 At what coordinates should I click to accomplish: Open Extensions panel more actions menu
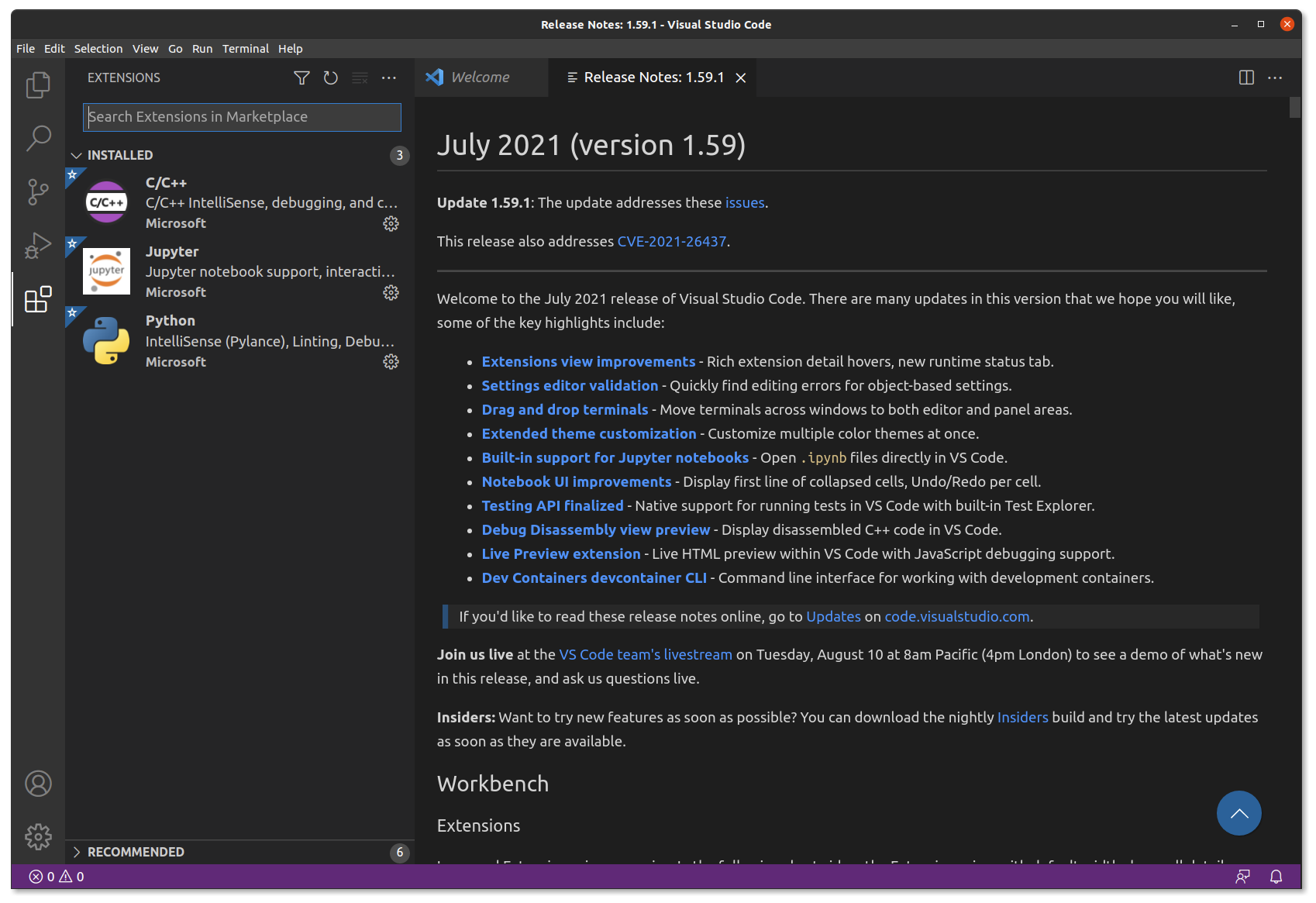pos(389,78)
